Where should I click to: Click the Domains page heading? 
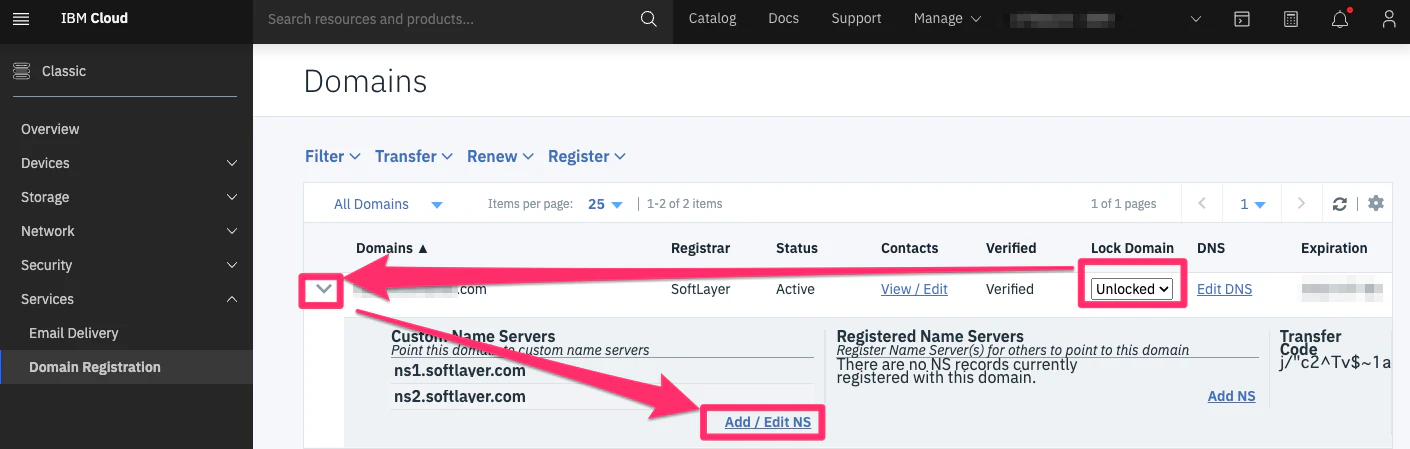tap(365, 81)
